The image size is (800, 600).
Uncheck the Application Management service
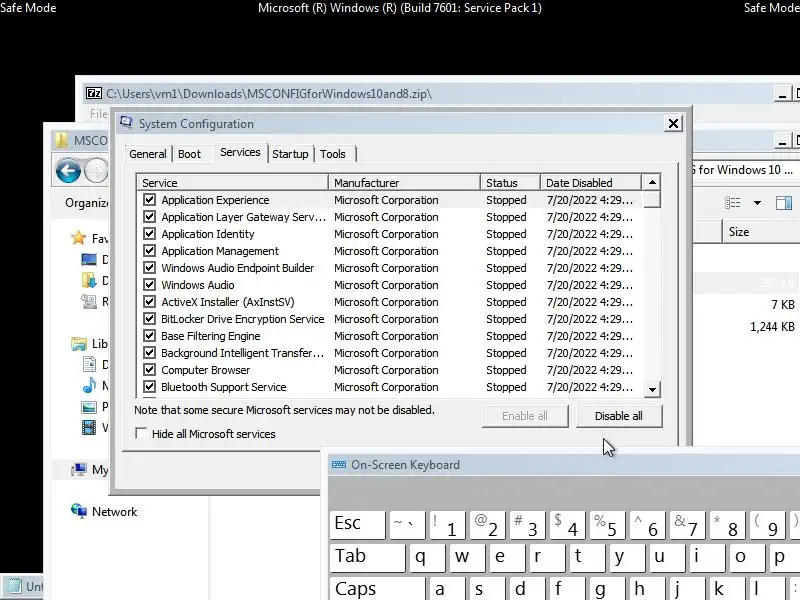[x=149, y=251]
